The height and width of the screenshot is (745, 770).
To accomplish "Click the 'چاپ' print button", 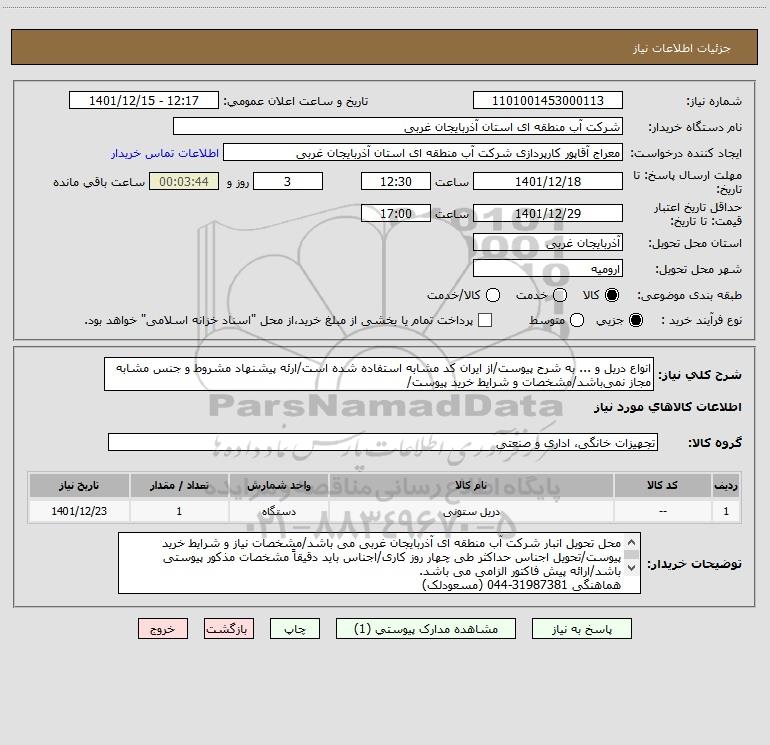I will (295, 629).
